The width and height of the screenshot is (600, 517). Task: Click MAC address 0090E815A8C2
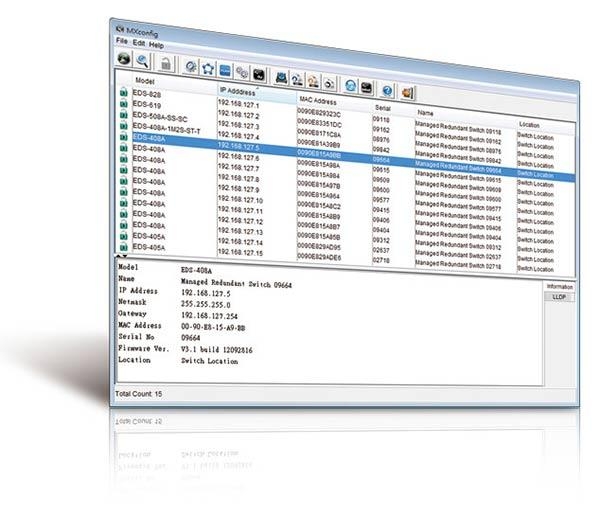click(319, 205)
